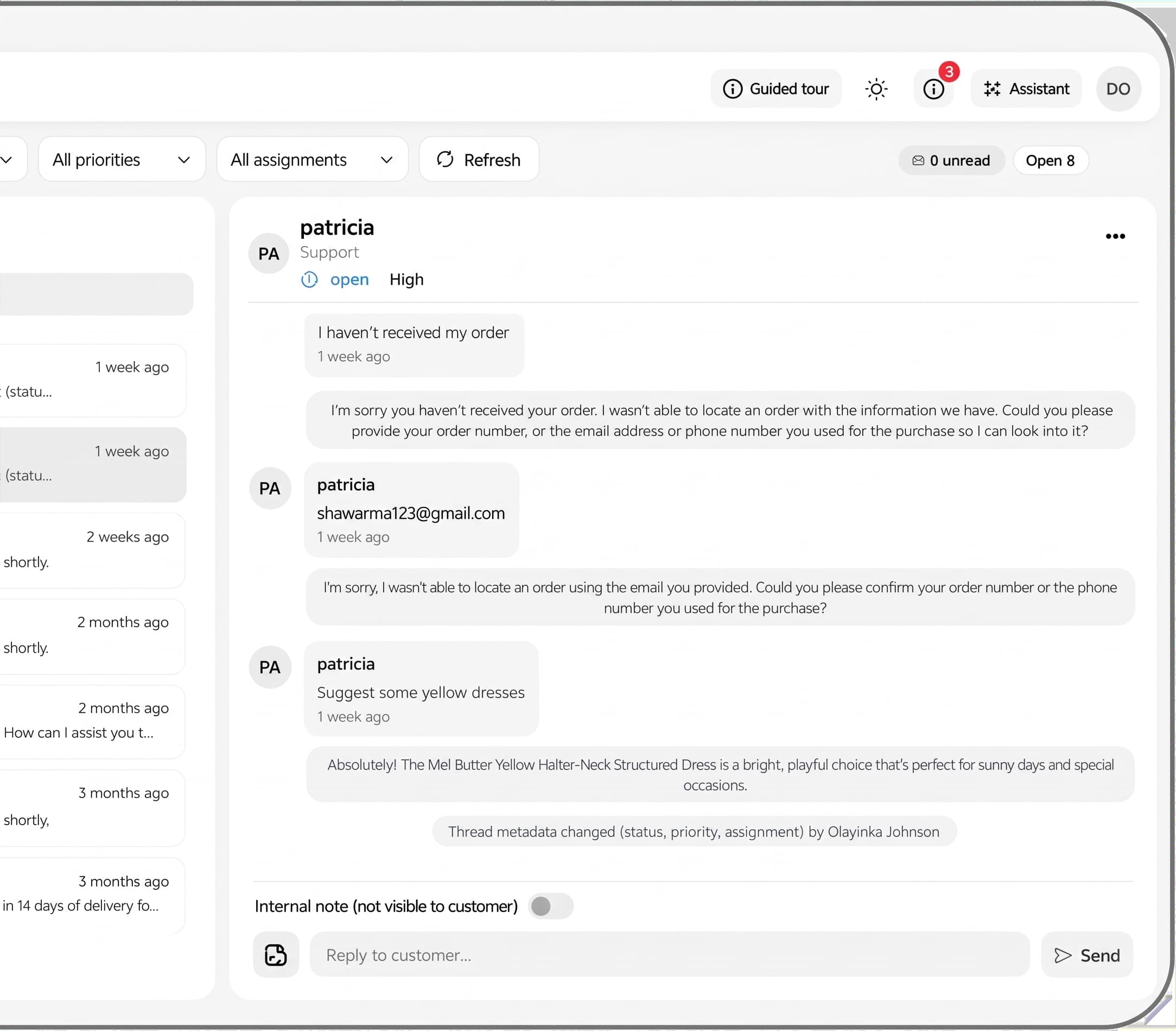The image size is (1176, 1031).
Task: Open notifications info icon with badge 3
Action: 933,89
